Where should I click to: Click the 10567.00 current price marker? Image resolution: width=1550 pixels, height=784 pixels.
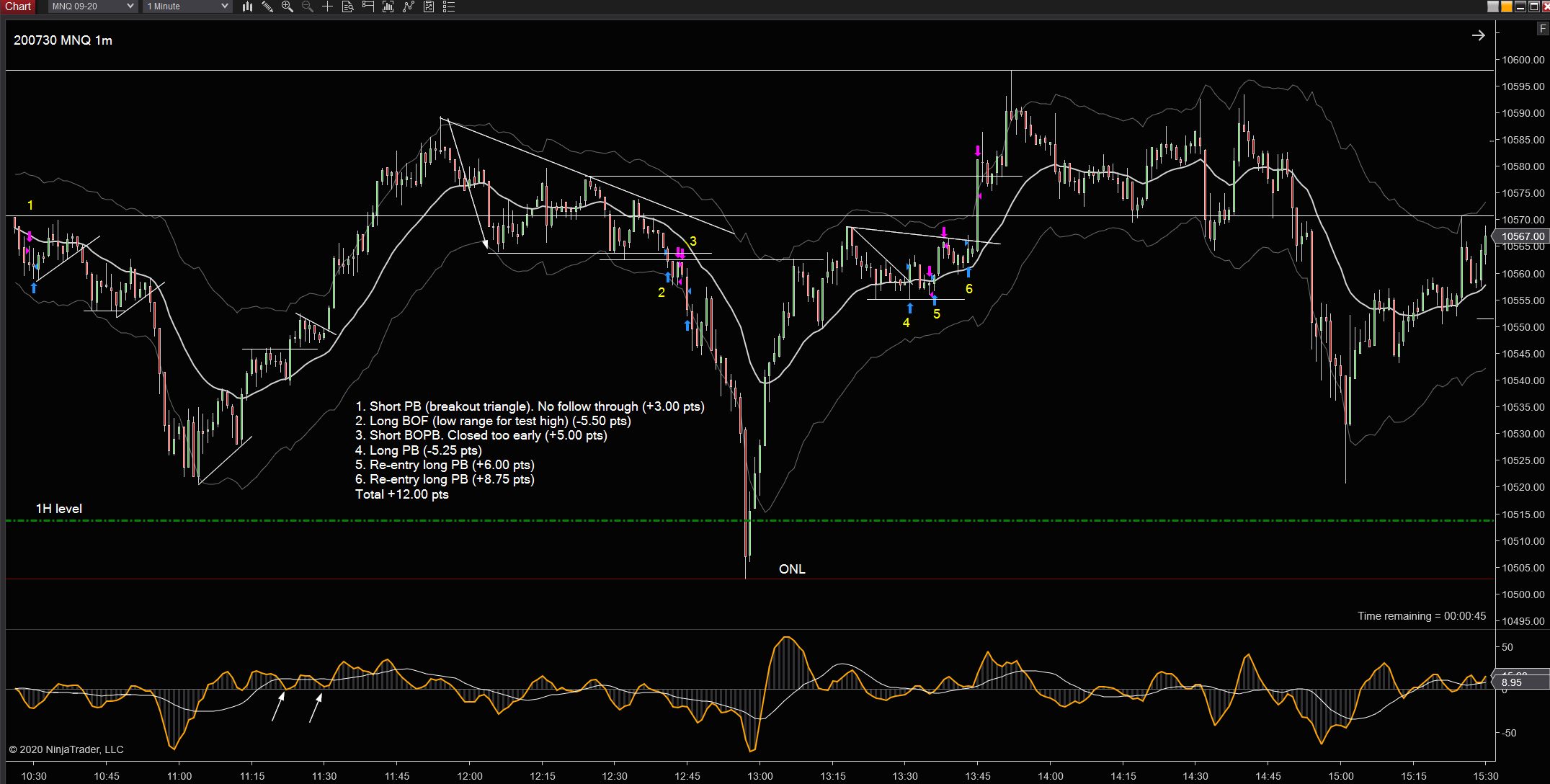(x=1522, y=236)
